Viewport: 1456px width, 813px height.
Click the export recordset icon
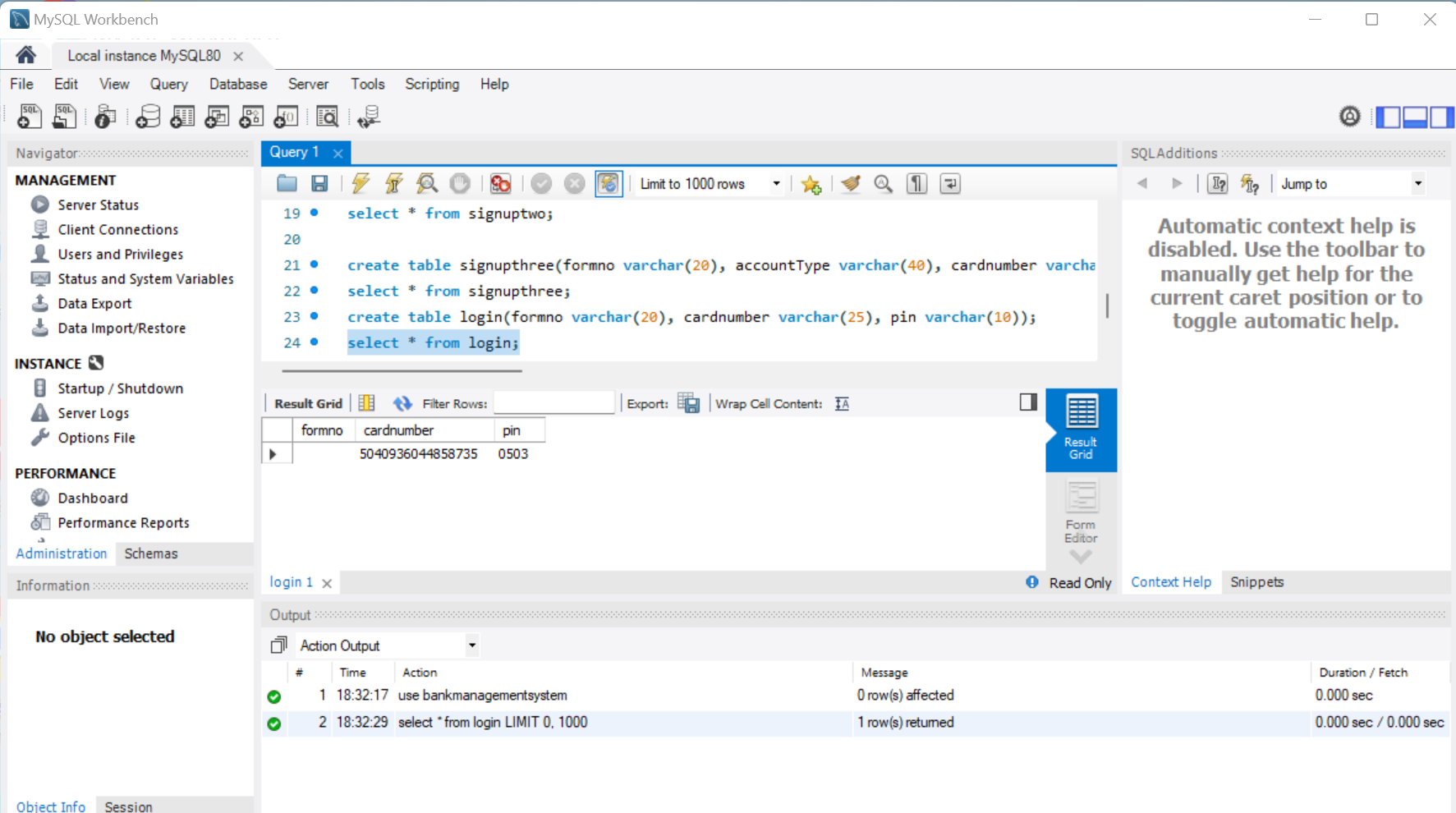click(690, 403)
